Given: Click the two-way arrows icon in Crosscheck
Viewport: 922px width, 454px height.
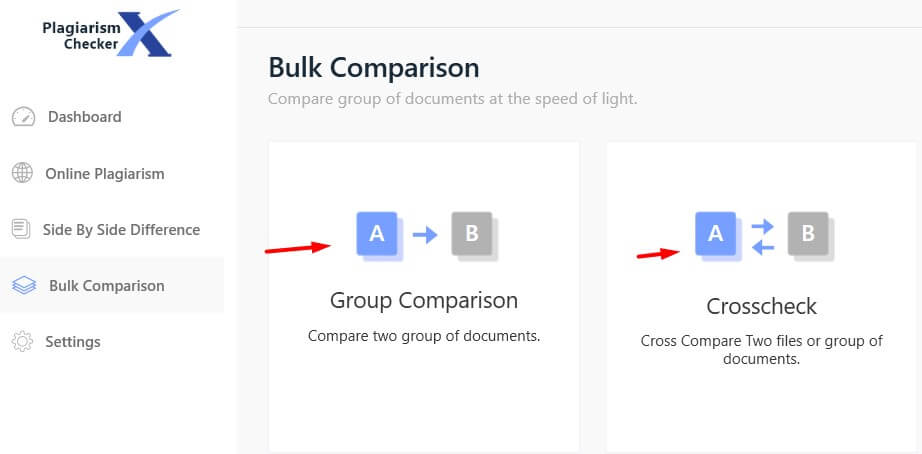Looking at the screenshot, I should [x=763, y=237].
